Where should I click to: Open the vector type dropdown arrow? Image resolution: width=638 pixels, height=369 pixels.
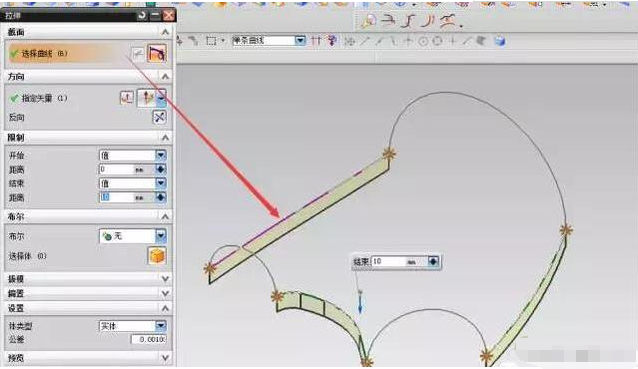[x=161, y=98]
